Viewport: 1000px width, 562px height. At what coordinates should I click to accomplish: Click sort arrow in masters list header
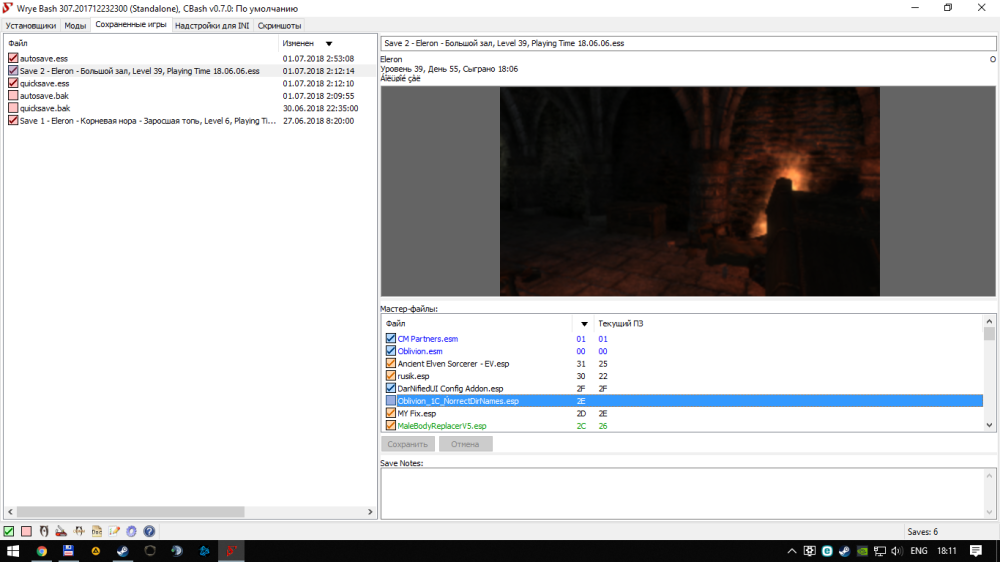tap(584, 323)
